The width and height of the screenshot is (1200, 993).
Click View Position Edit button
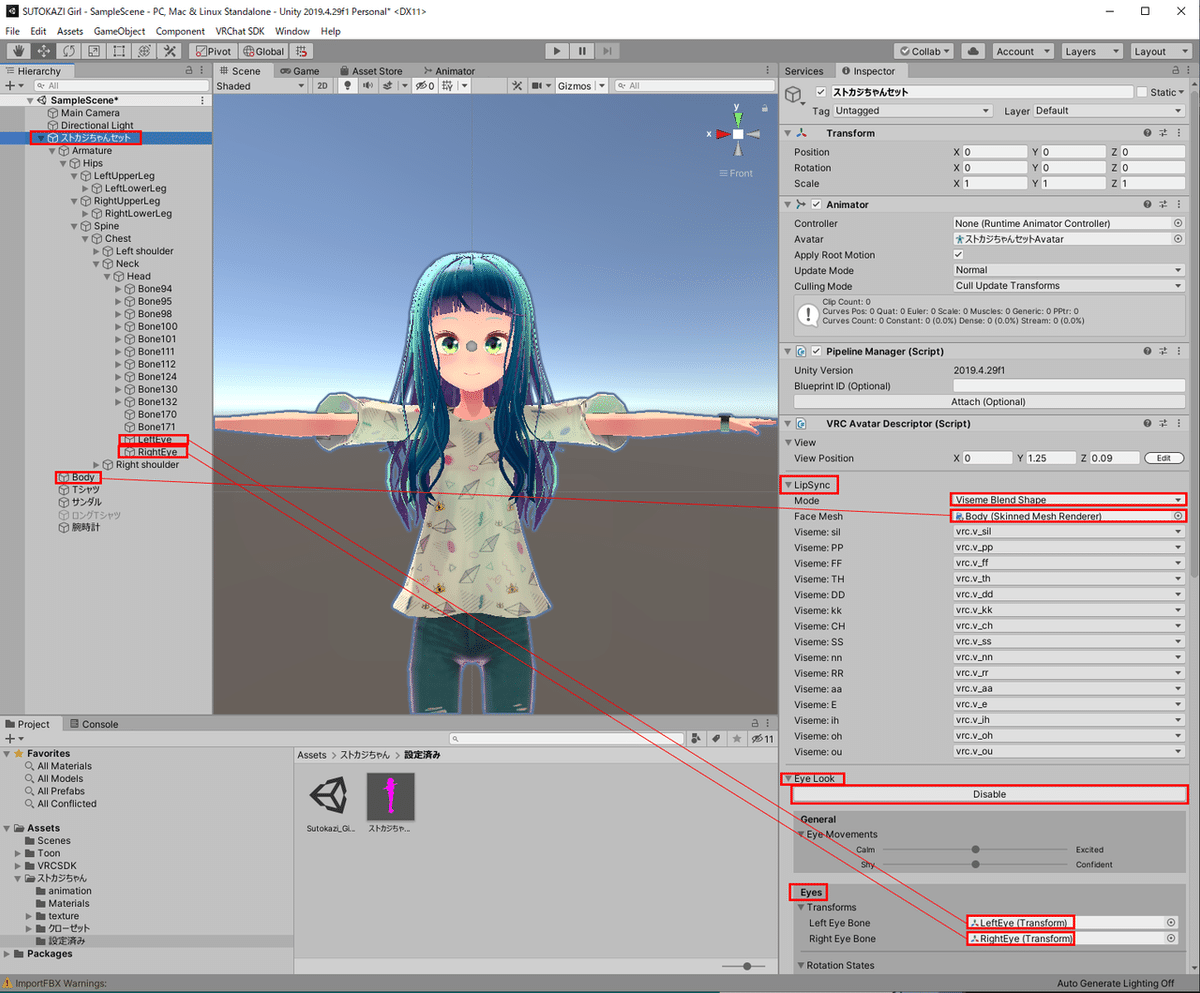(1164, 458)
